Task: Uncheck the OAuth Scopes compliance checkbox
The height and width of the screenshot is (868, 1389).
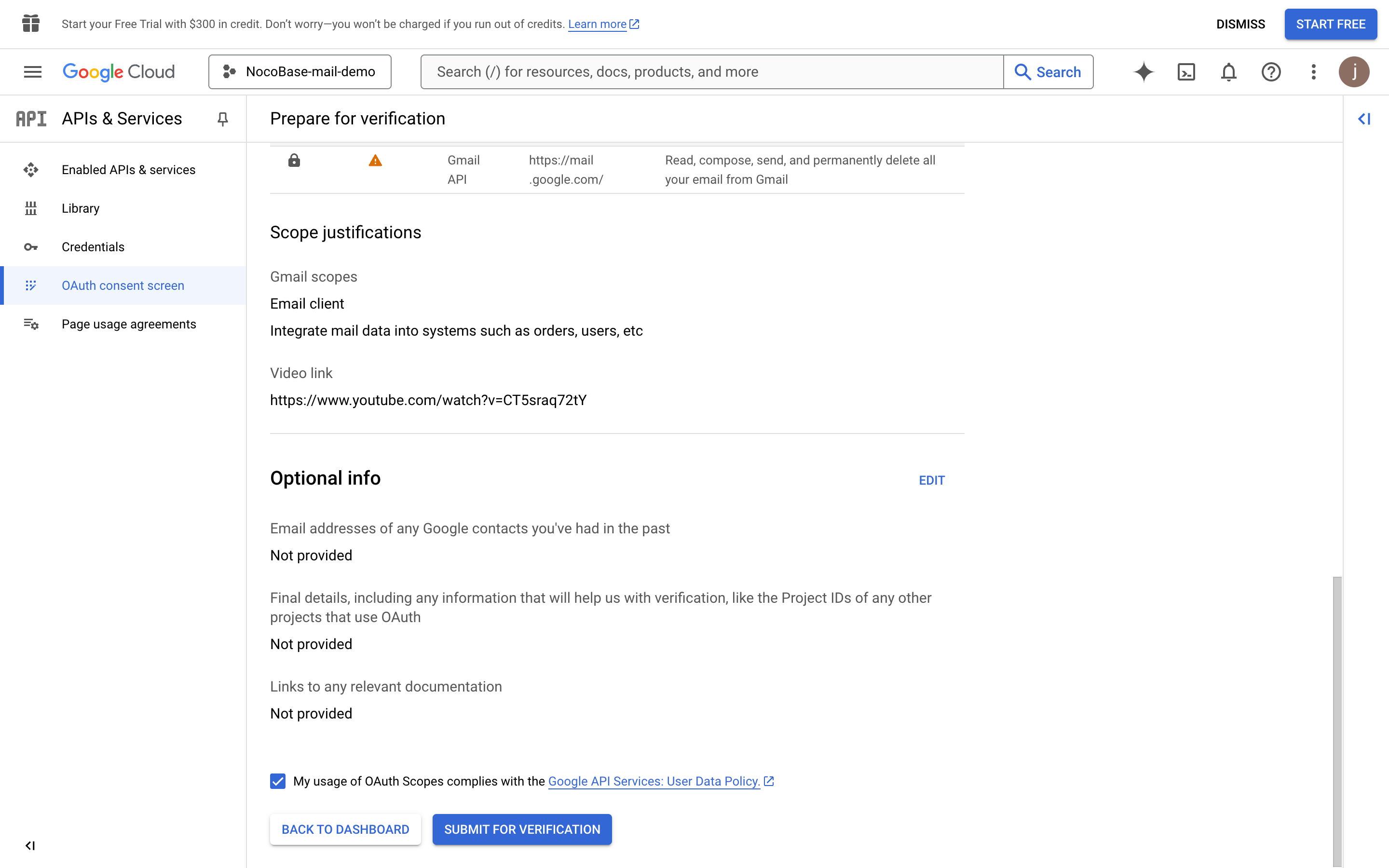Action: coord(278,781)
